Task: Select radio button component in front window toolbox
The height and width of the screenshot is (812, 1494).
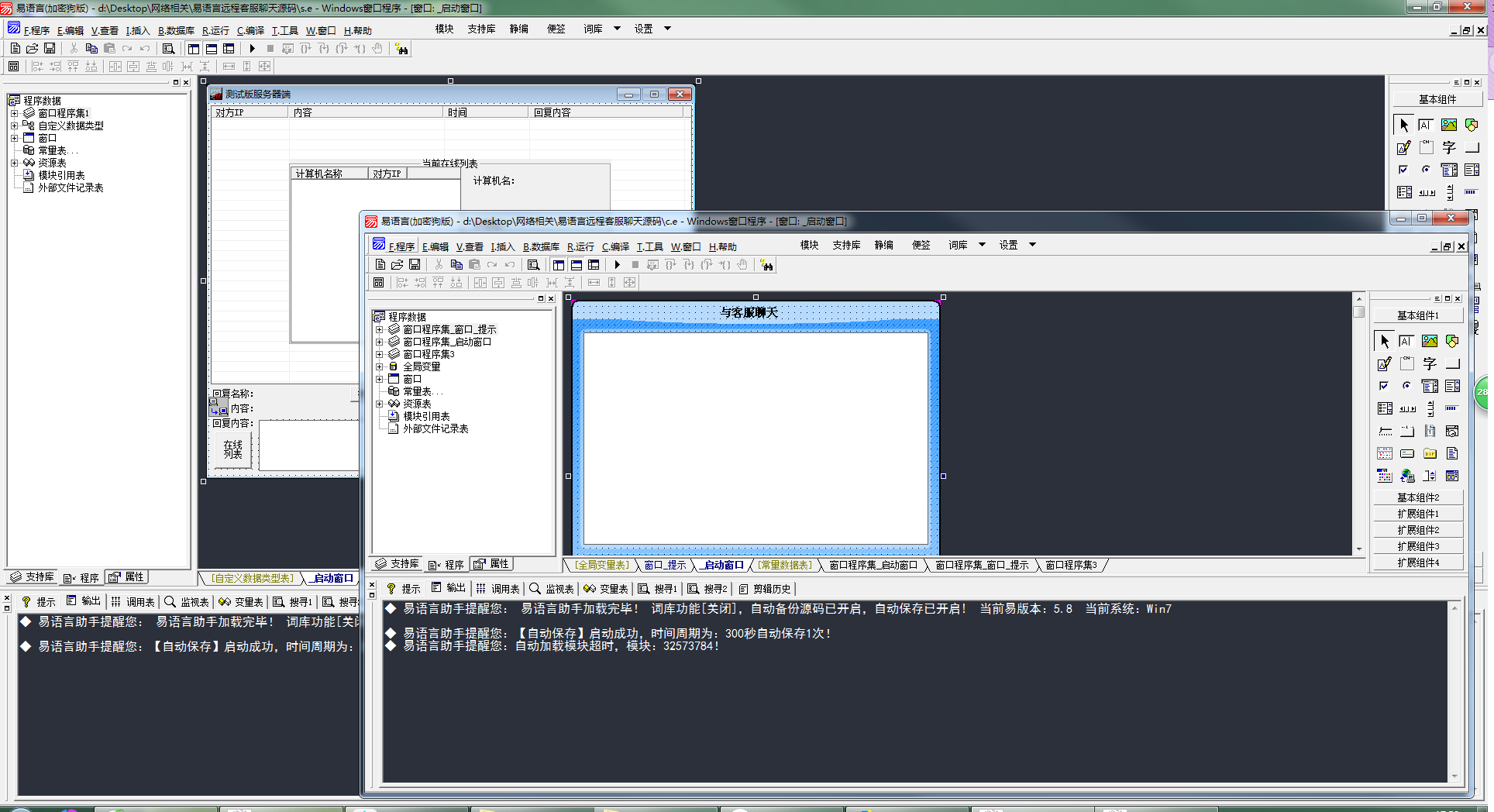Action: [1406, 386]
